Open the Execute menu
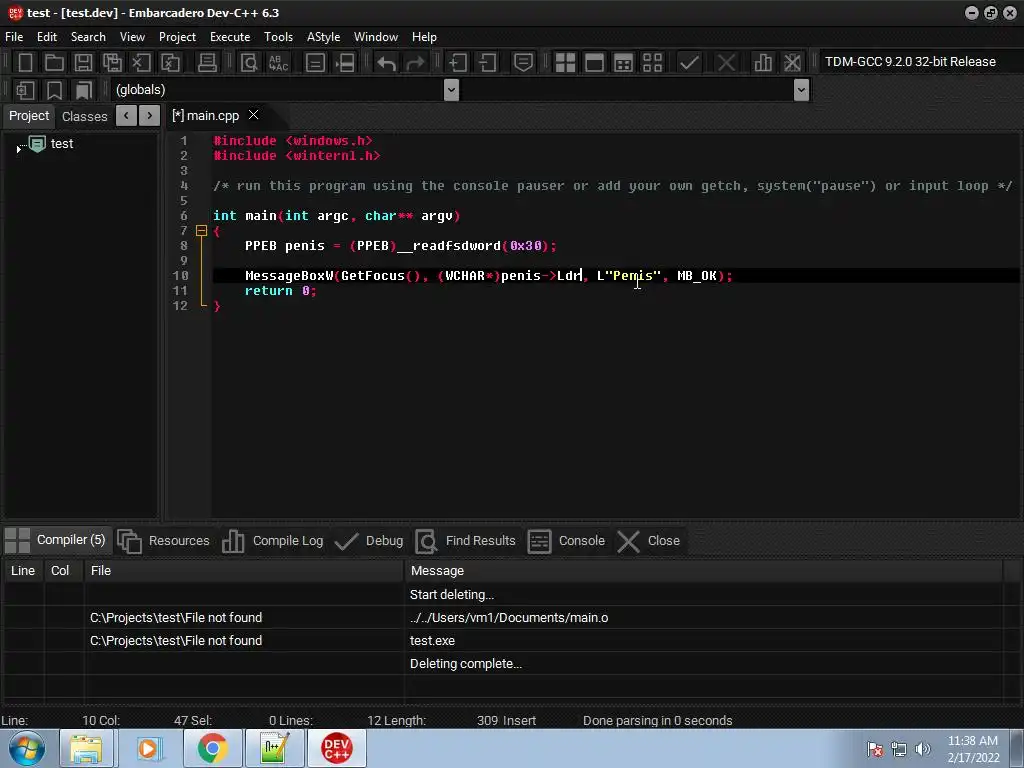Screen dimensions: 1024x768 pos(230,37)
